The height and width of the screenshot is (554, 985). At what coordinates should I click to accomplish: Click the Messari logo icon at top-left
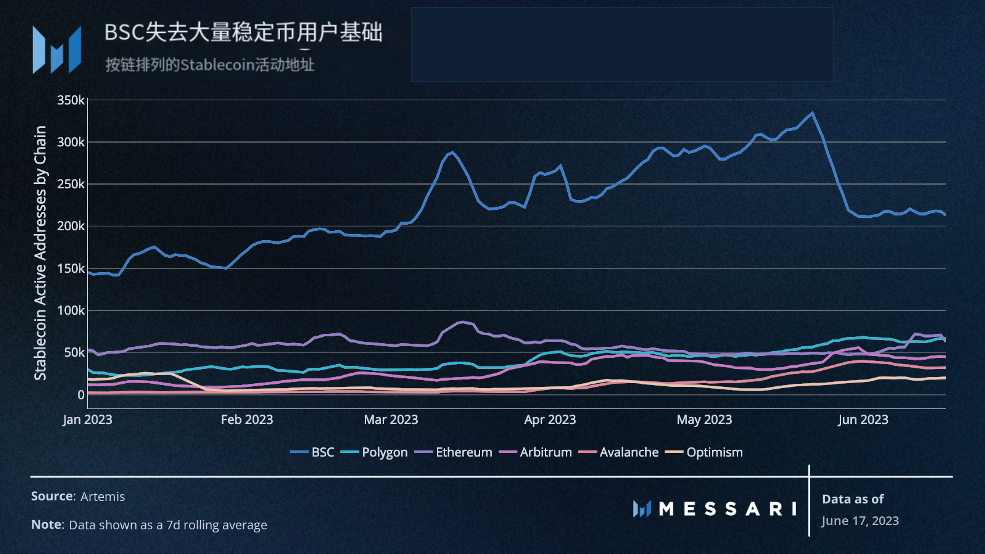click(x=56, y=49)
